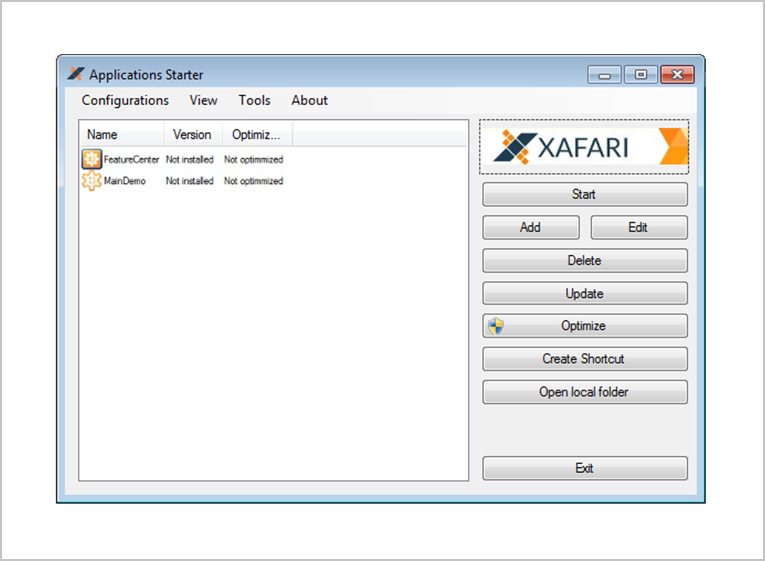Select the FeatureCenter application icon
Viewport: 765px width, 561px height.
[92, 159]
